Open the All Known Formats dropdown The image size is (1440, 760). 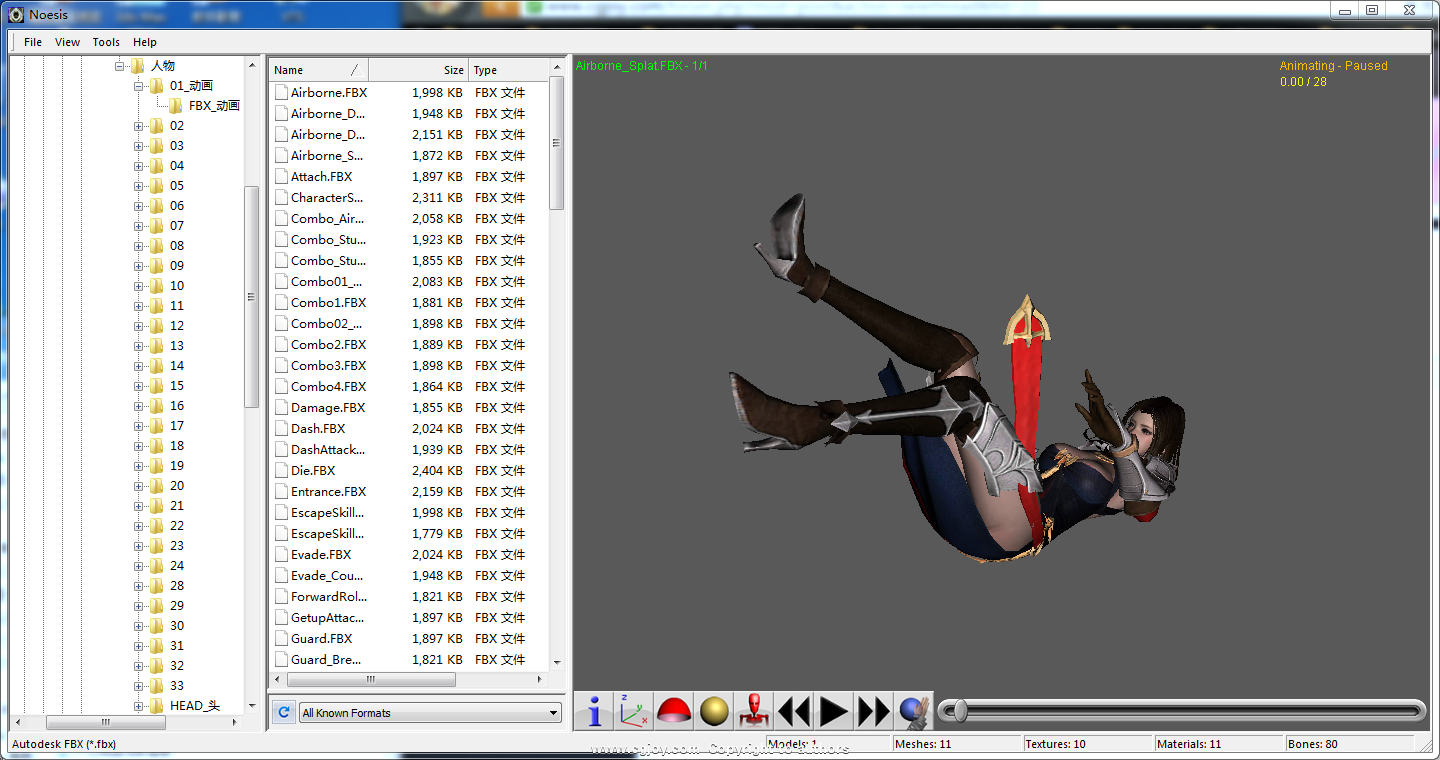430,713
